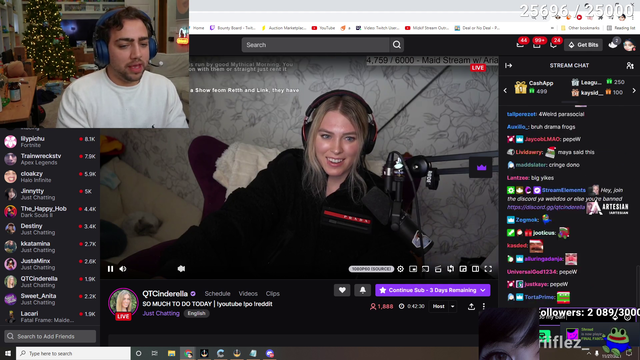Open Jinnytty channel in sidebar
Viewport: 640px width, 360px height.
(50, 194)
